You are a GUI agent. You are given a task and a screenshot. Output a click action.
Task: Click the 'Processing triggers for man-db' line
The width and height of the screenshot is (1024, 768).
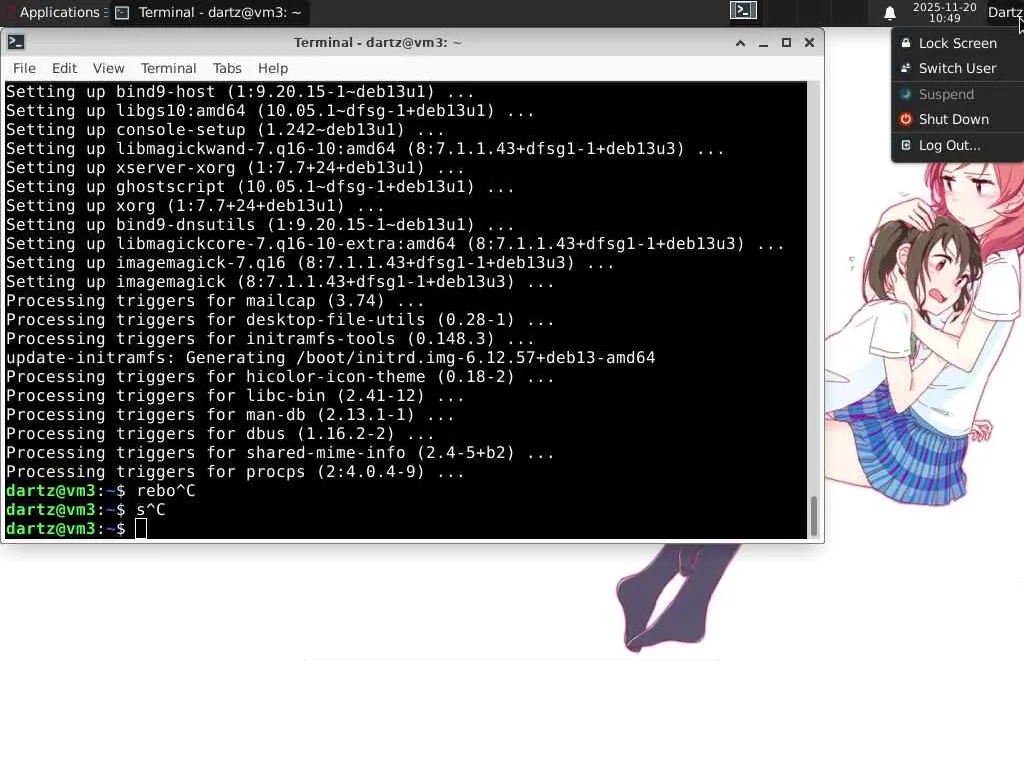230,415
